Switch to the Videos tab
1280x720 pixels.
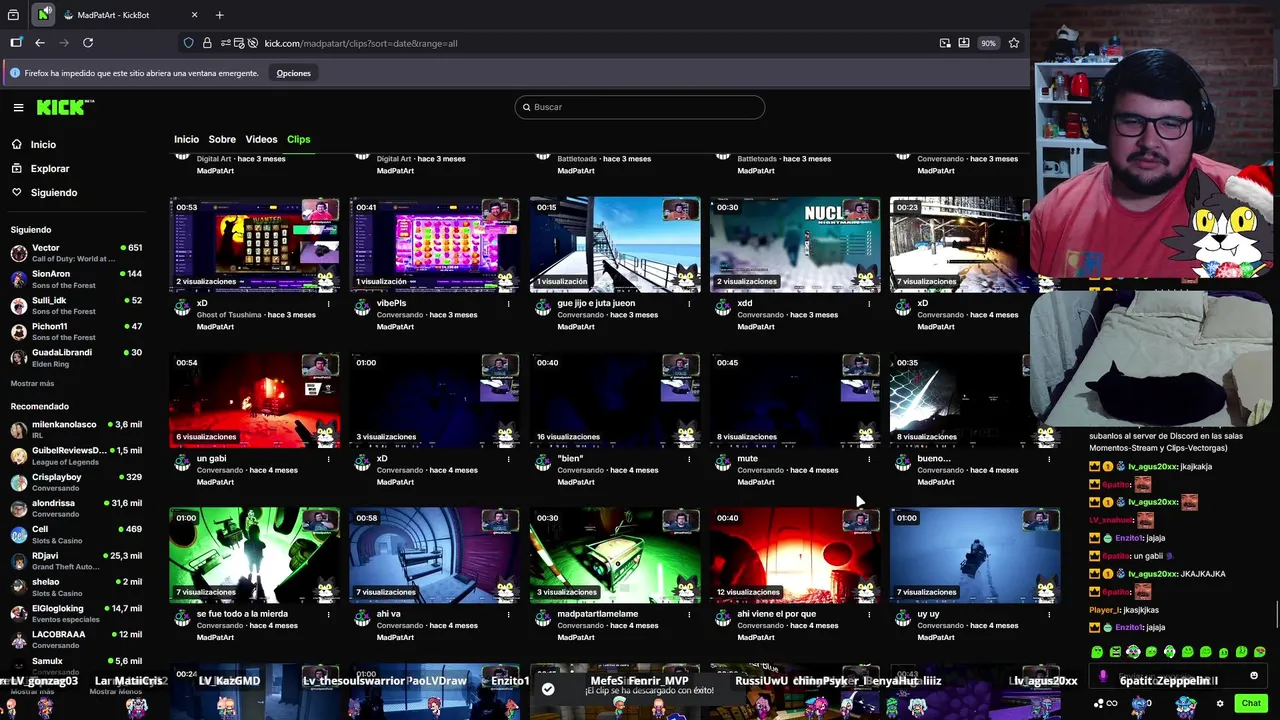(261, 139)
